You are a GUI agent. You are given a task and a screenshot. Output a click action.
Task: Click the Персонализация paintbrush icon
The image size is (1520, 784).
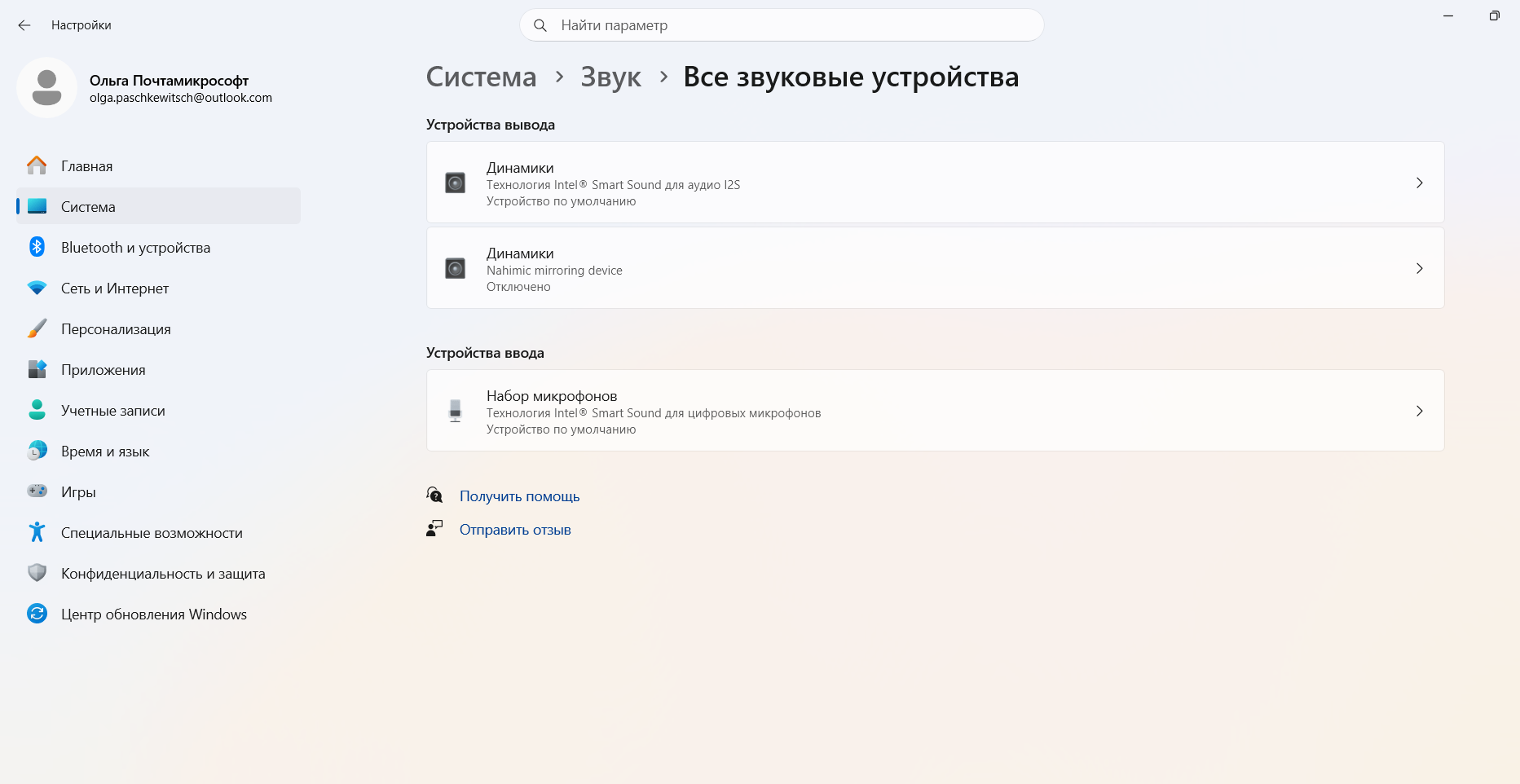click(x=37, y=328)
